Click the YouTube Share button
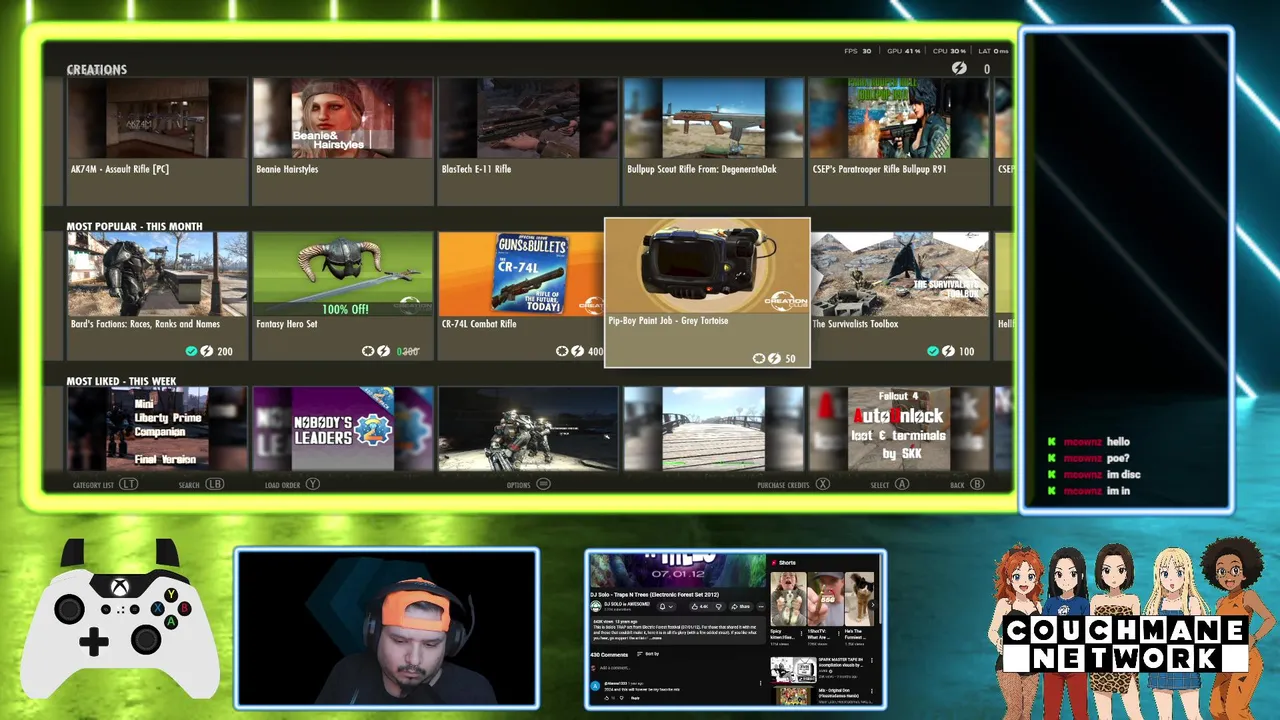1280x720 pixels. click(741, 607)
